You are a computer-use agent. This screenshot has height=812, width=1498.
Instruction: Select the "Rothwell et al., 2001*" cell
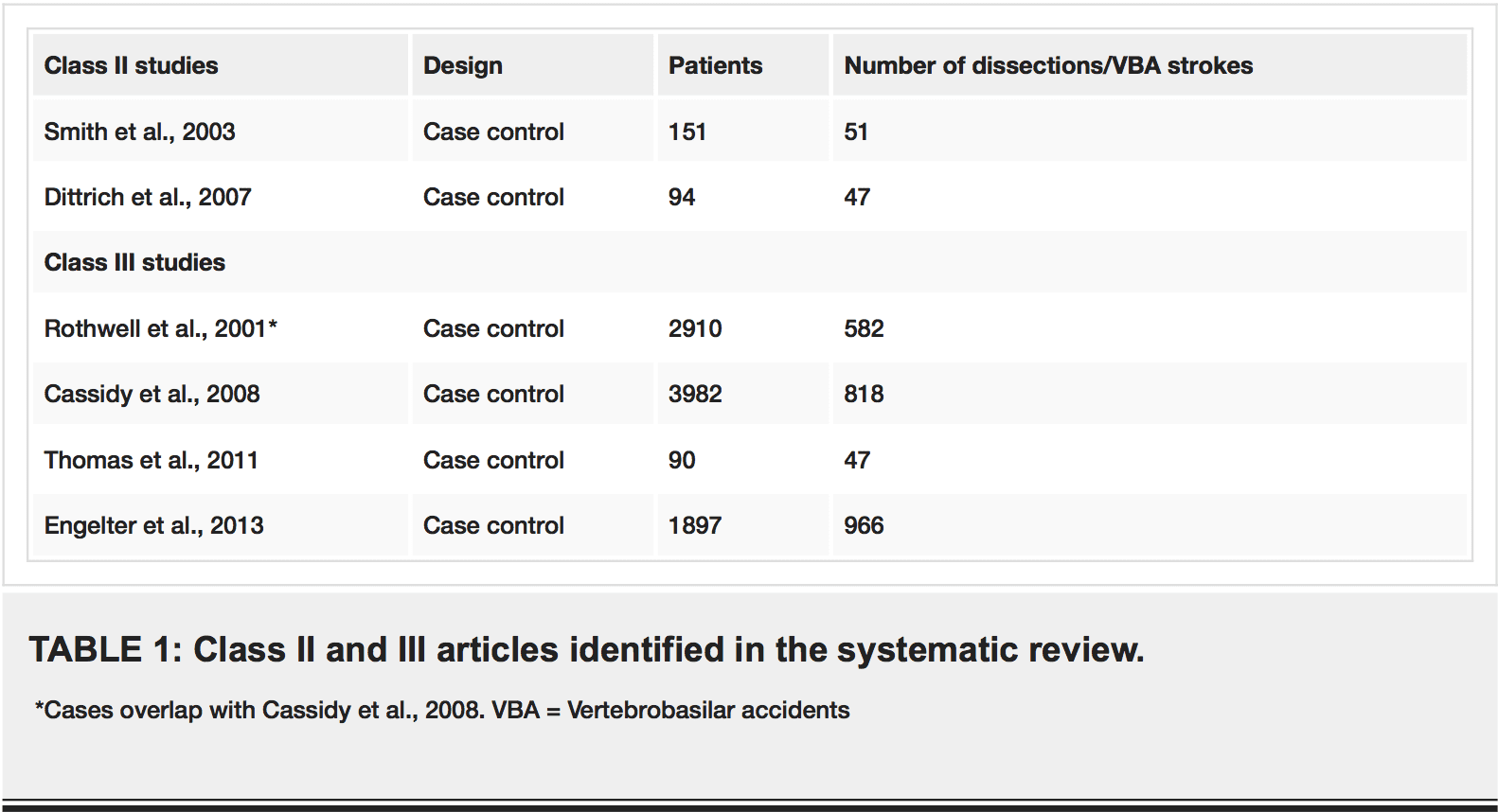[x=160, y=328]
